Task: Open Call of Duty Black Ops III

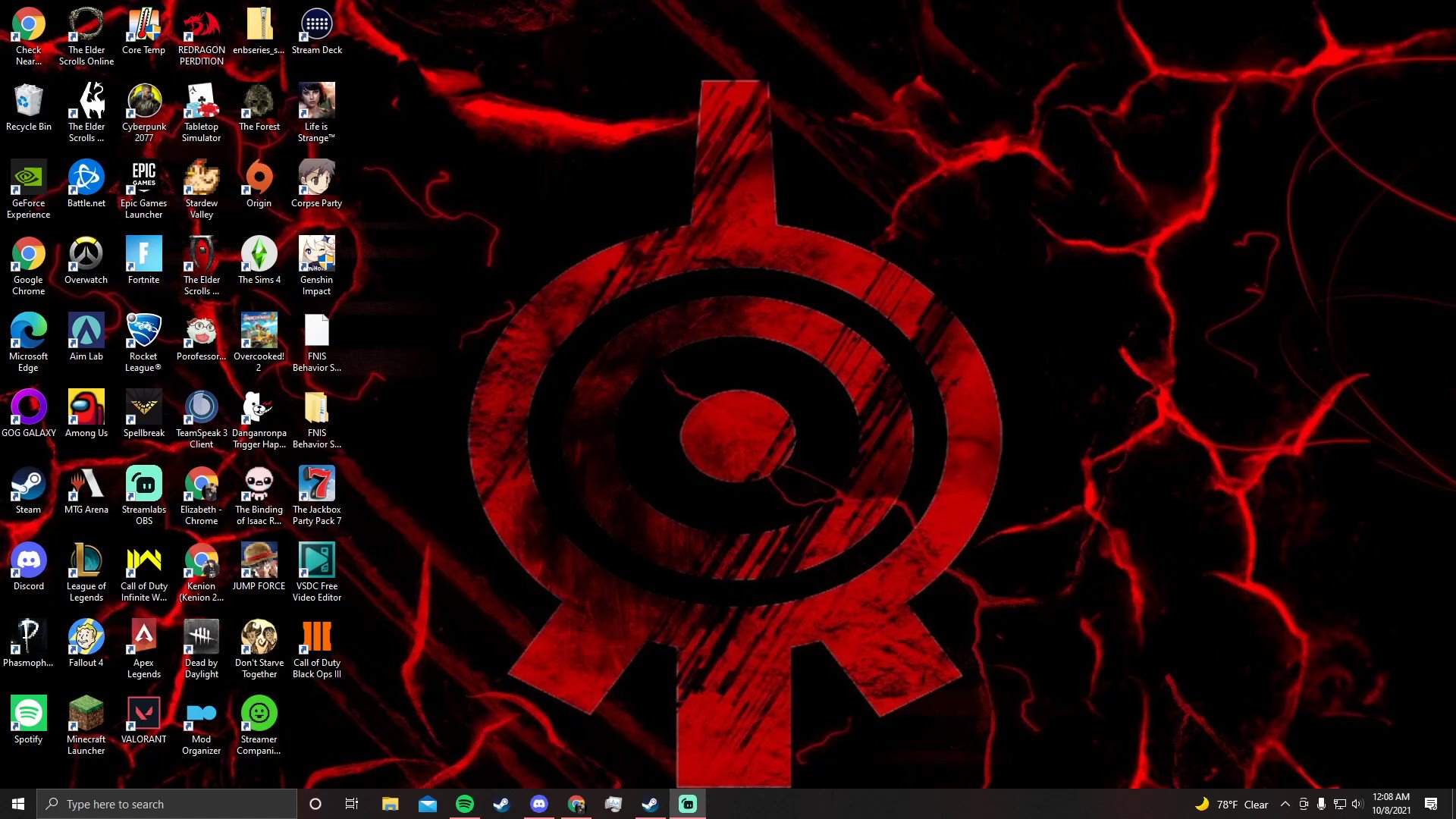Action: (317, 649)
